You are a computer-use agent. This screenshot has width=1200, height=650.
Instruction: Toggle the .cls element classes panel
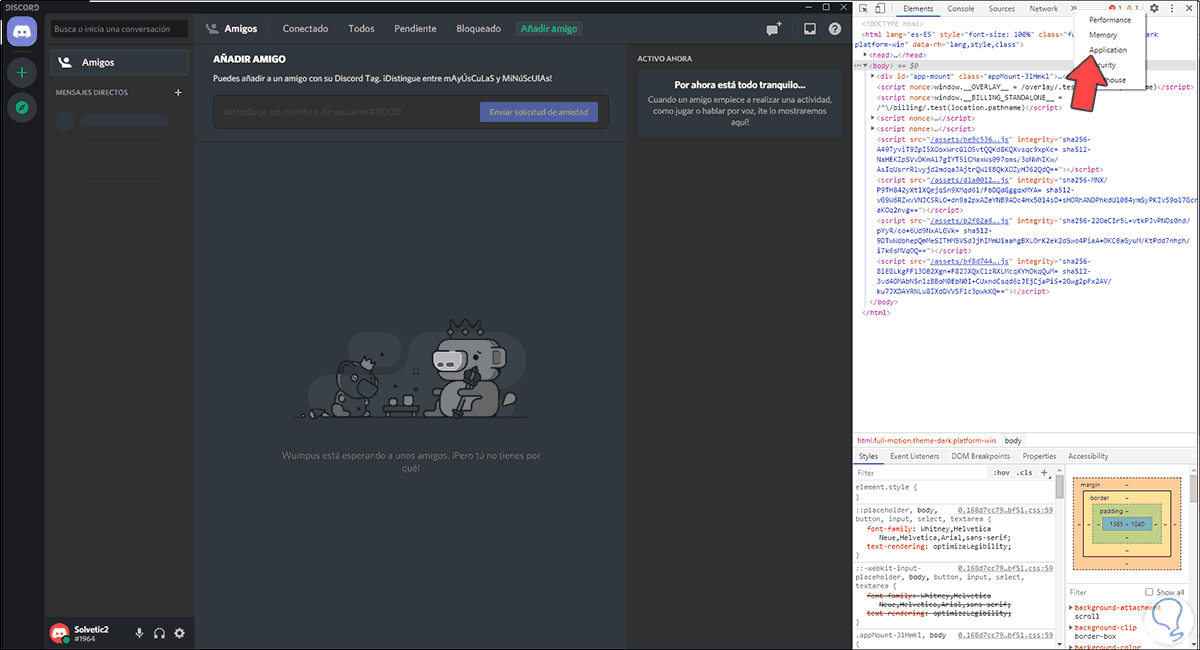[x=1023, y=473]
